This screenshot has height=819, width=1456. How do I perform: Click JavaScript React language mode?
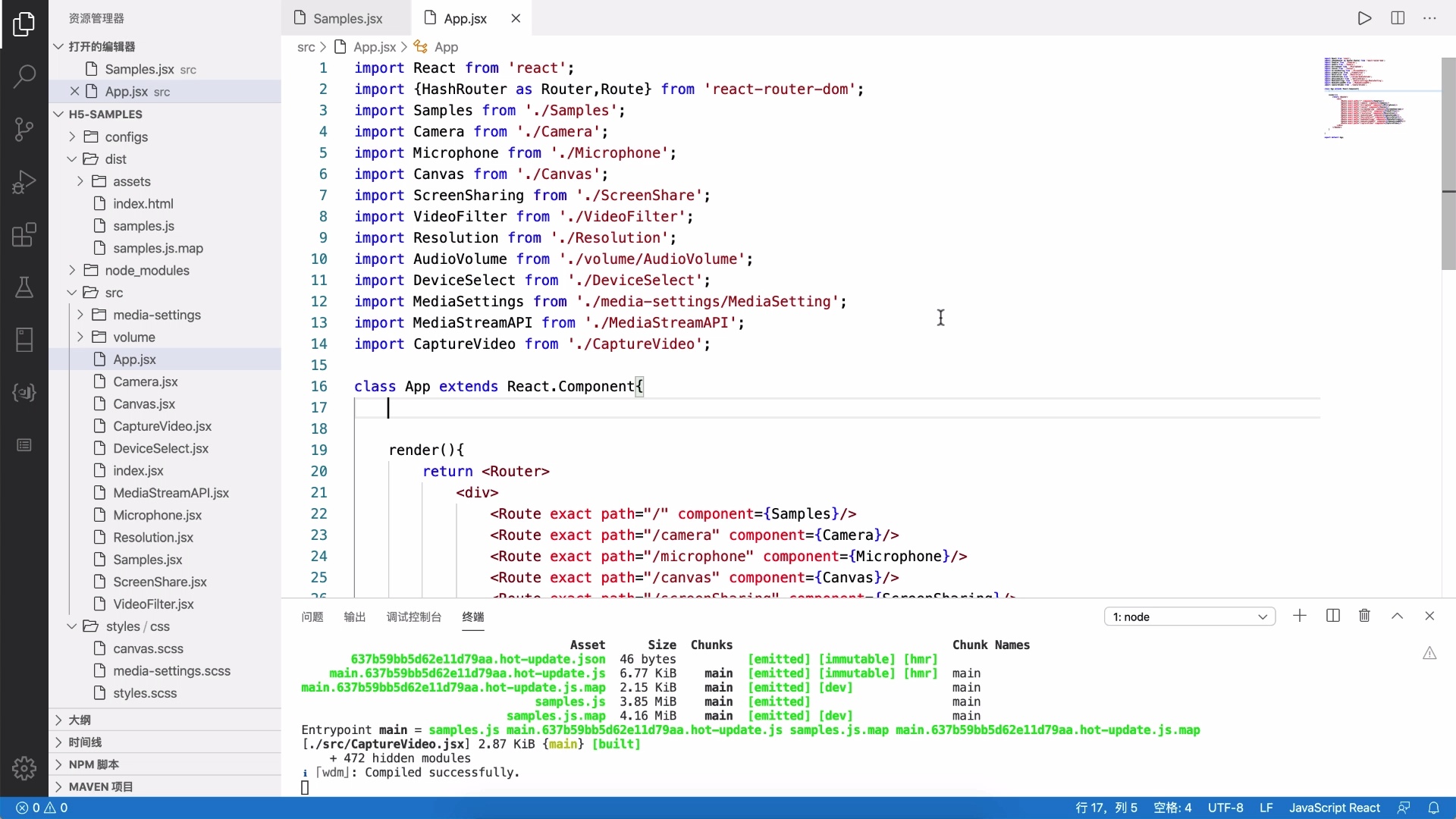tap(1334, 808)
